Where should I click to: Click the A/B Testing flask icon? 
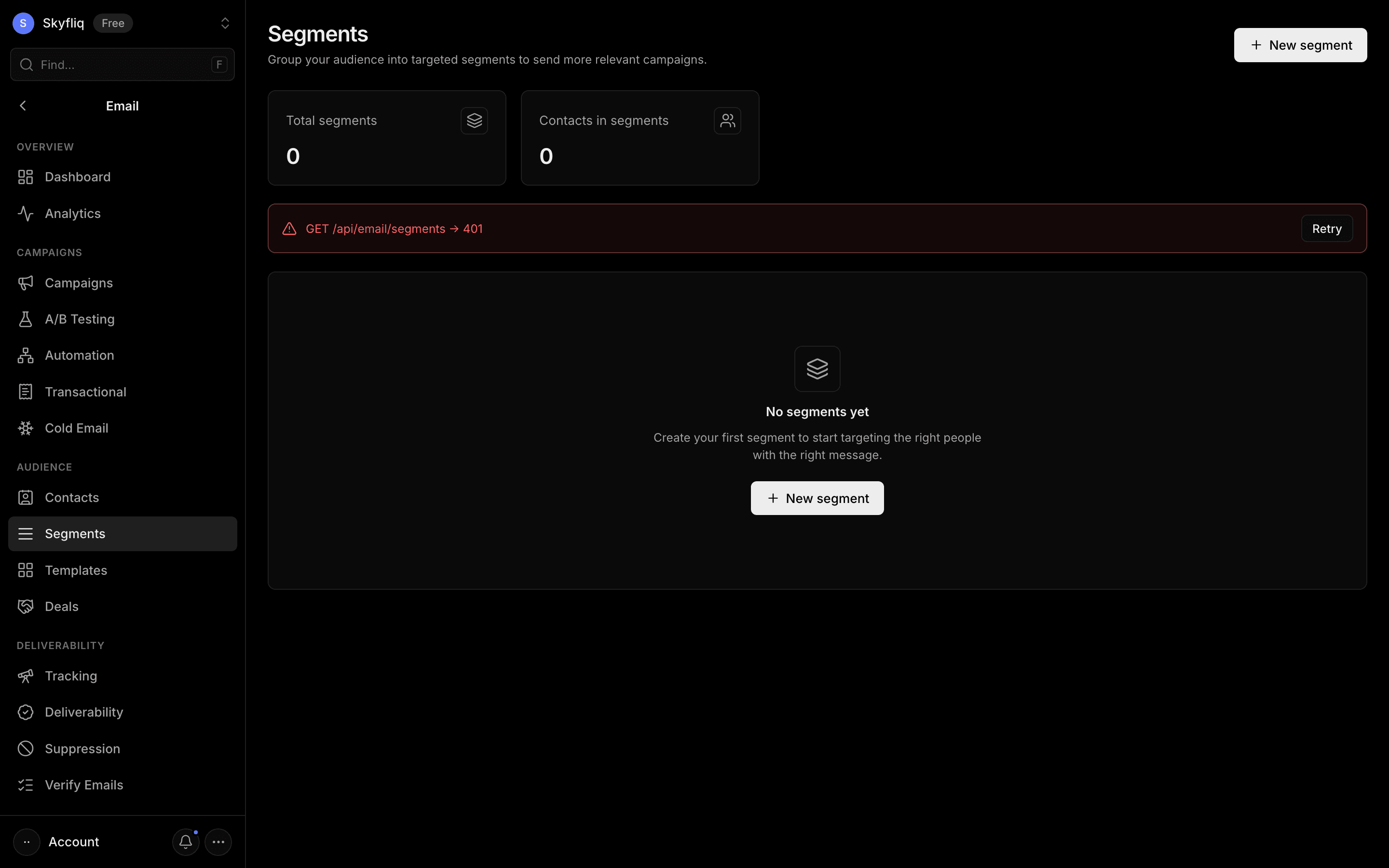coord(25,319)
